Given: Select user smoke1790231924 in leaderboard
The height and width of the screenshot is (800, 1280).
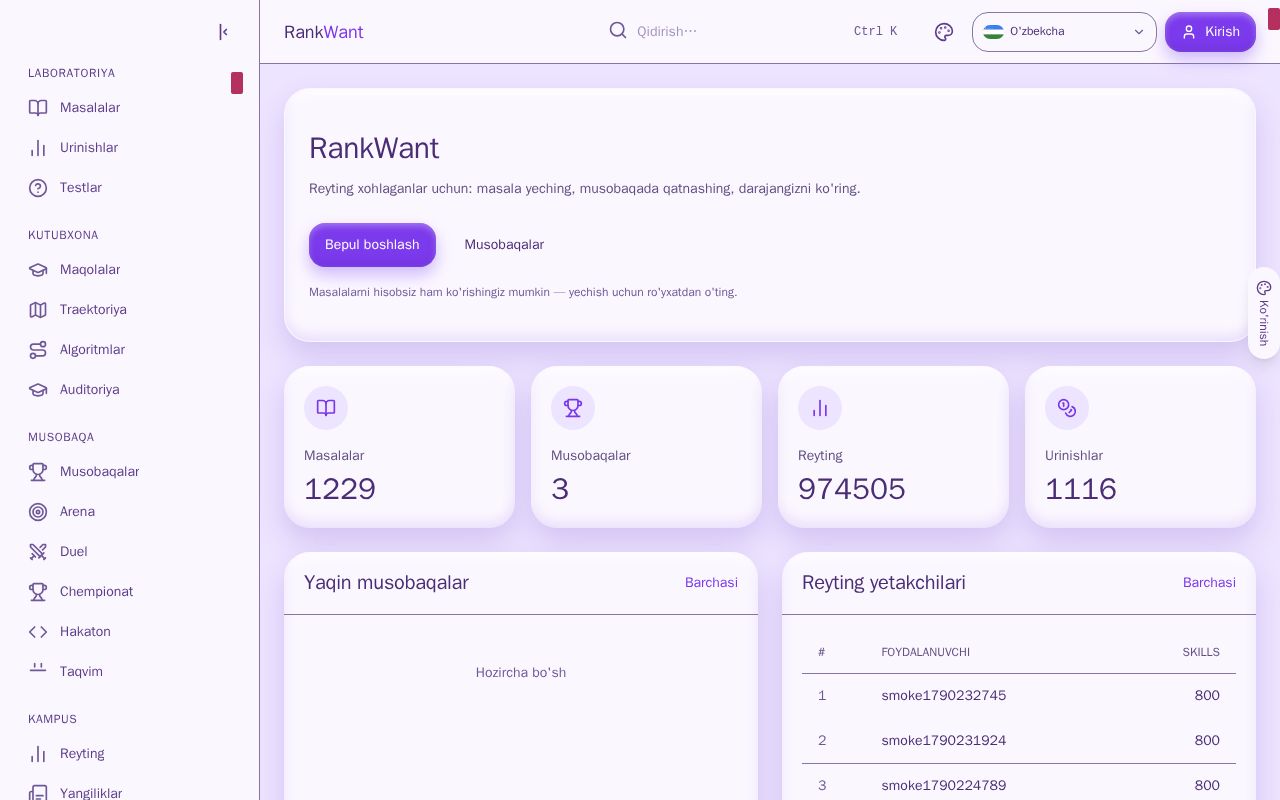Looking at the screenshot, I should point(943,741).
